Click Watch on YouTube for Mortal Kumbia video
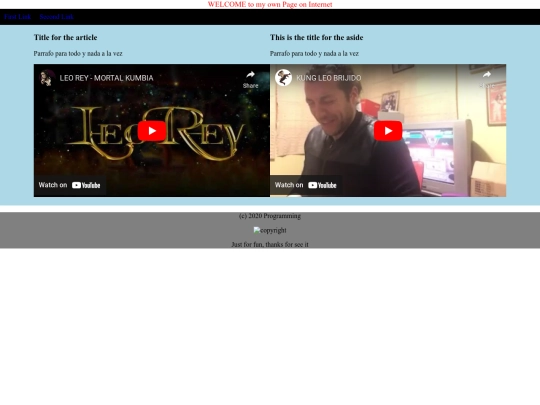540x405 pixels. (x=70, y=185)
